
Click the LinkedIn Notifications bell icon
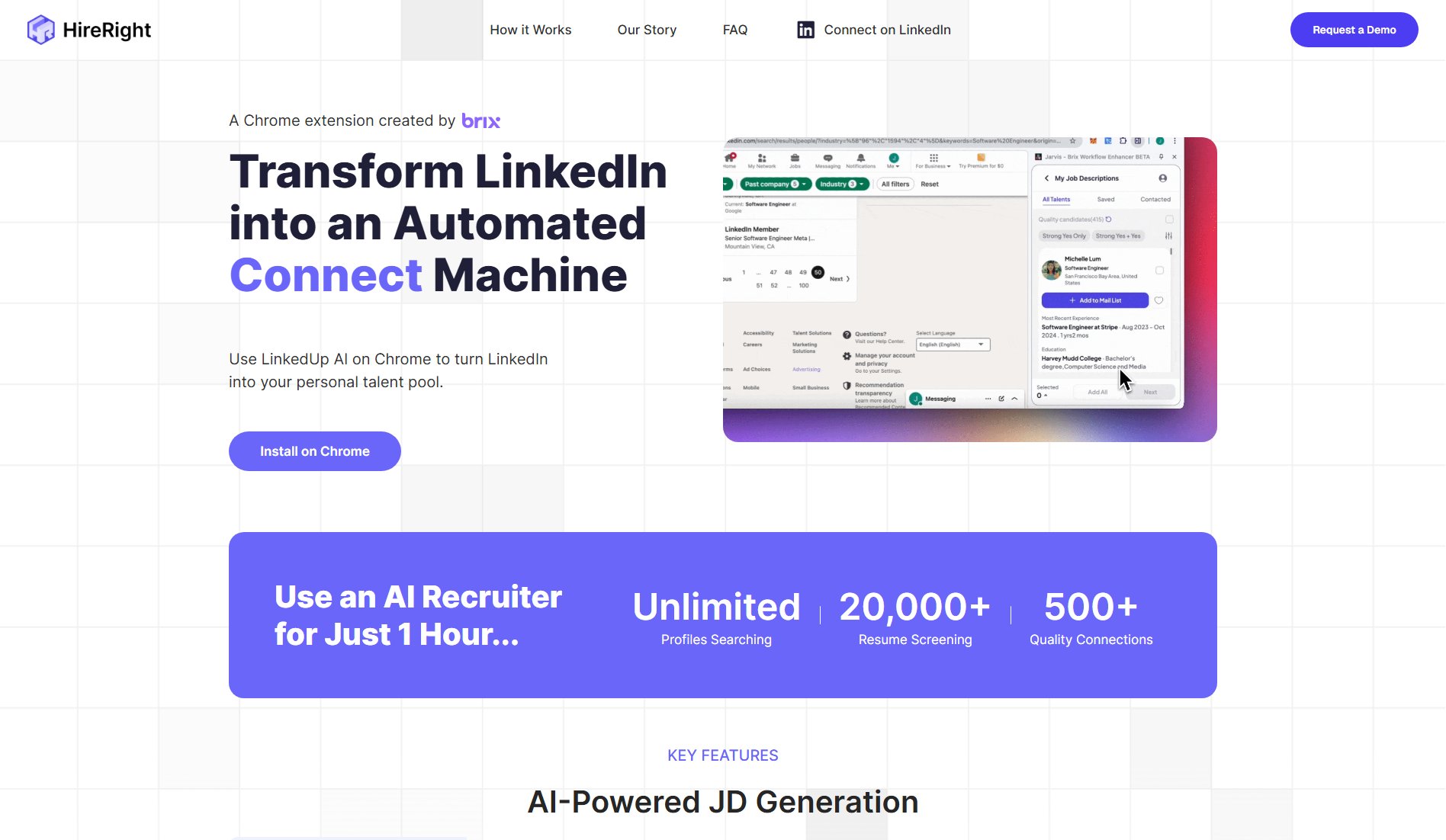click(861, 159)
